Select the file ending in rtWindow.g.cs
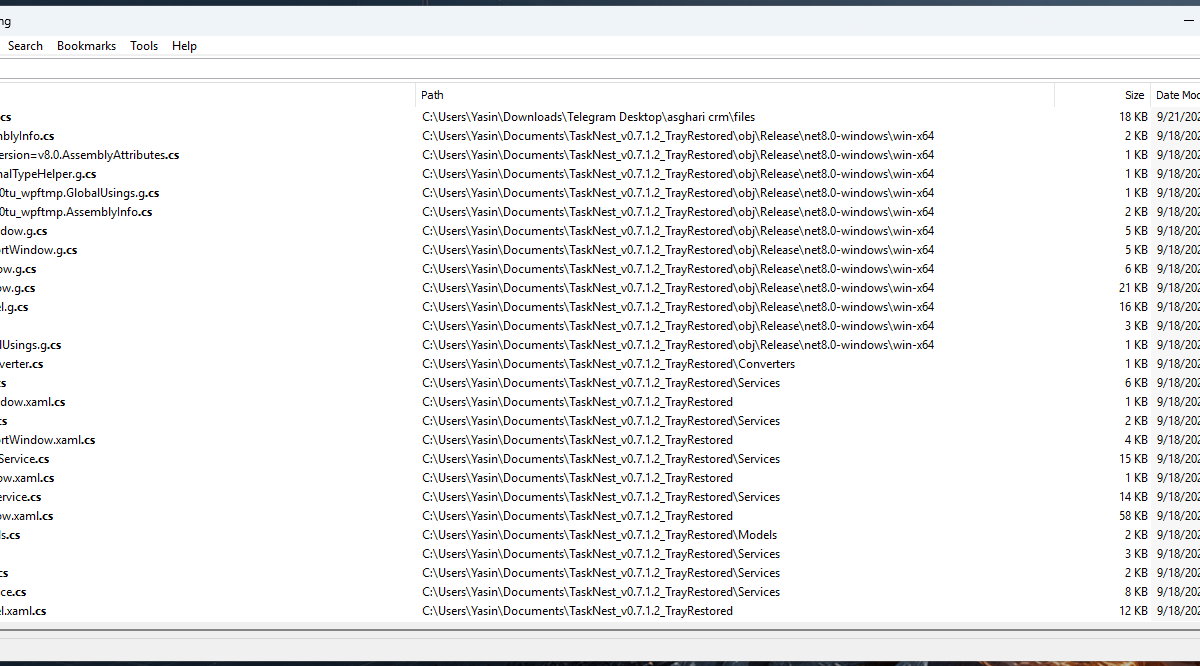This screenshot has height=666, width=1200. pyautogui.click(x=39, y=250)
